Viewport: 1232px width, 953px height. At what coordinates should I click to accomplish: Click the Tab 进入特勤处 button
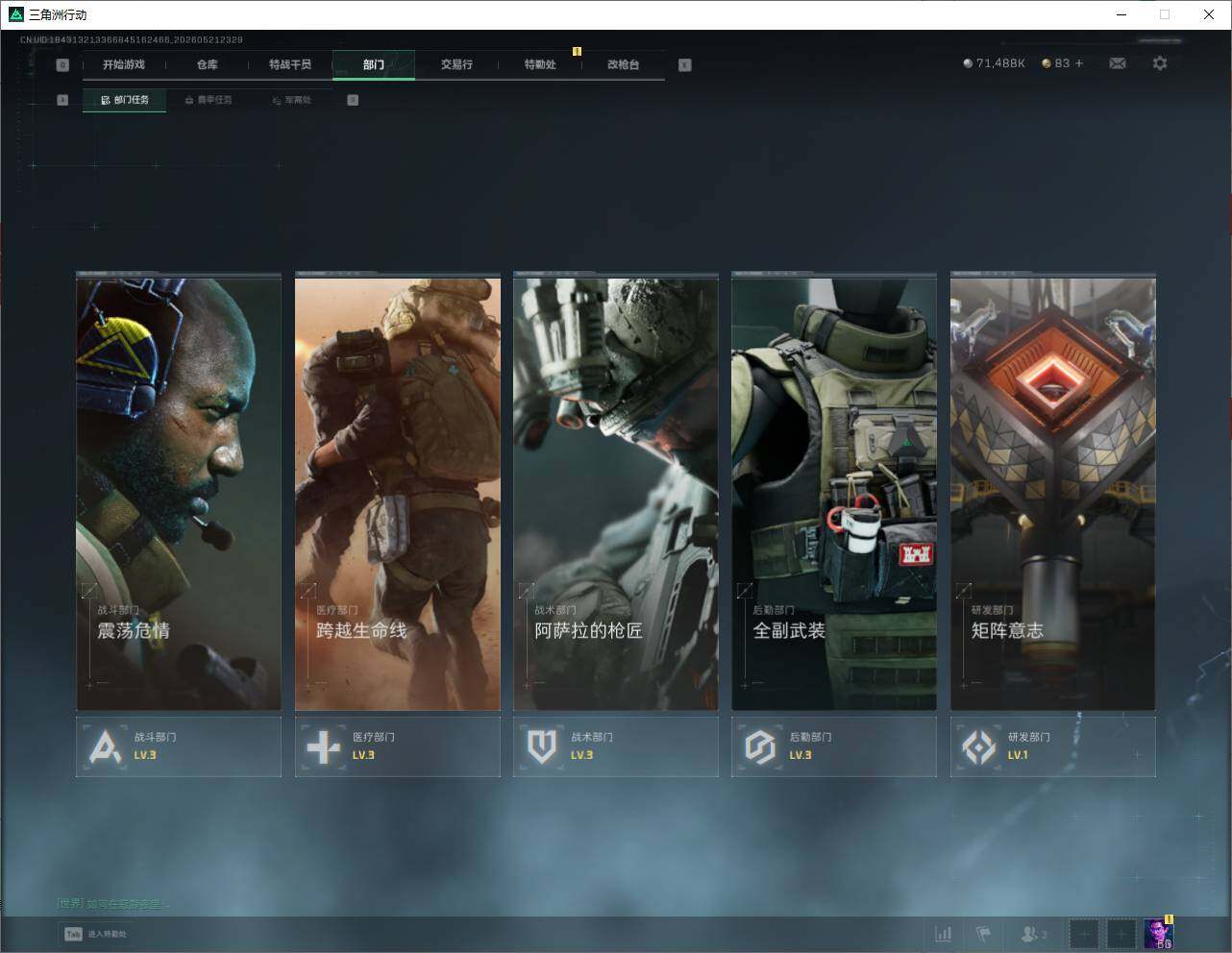pos(95,934)
